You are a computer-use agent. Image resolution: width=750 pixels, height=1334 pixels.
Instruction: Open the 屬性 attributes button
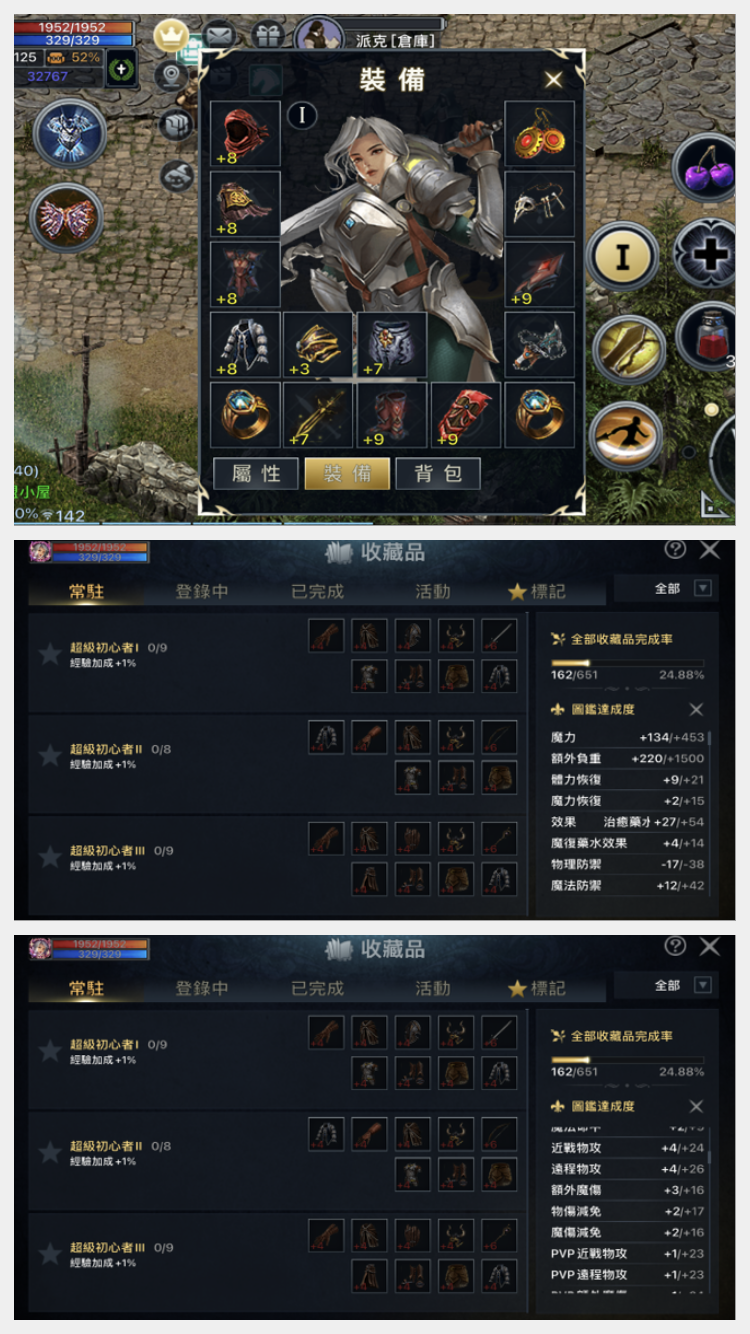[256, 474]
